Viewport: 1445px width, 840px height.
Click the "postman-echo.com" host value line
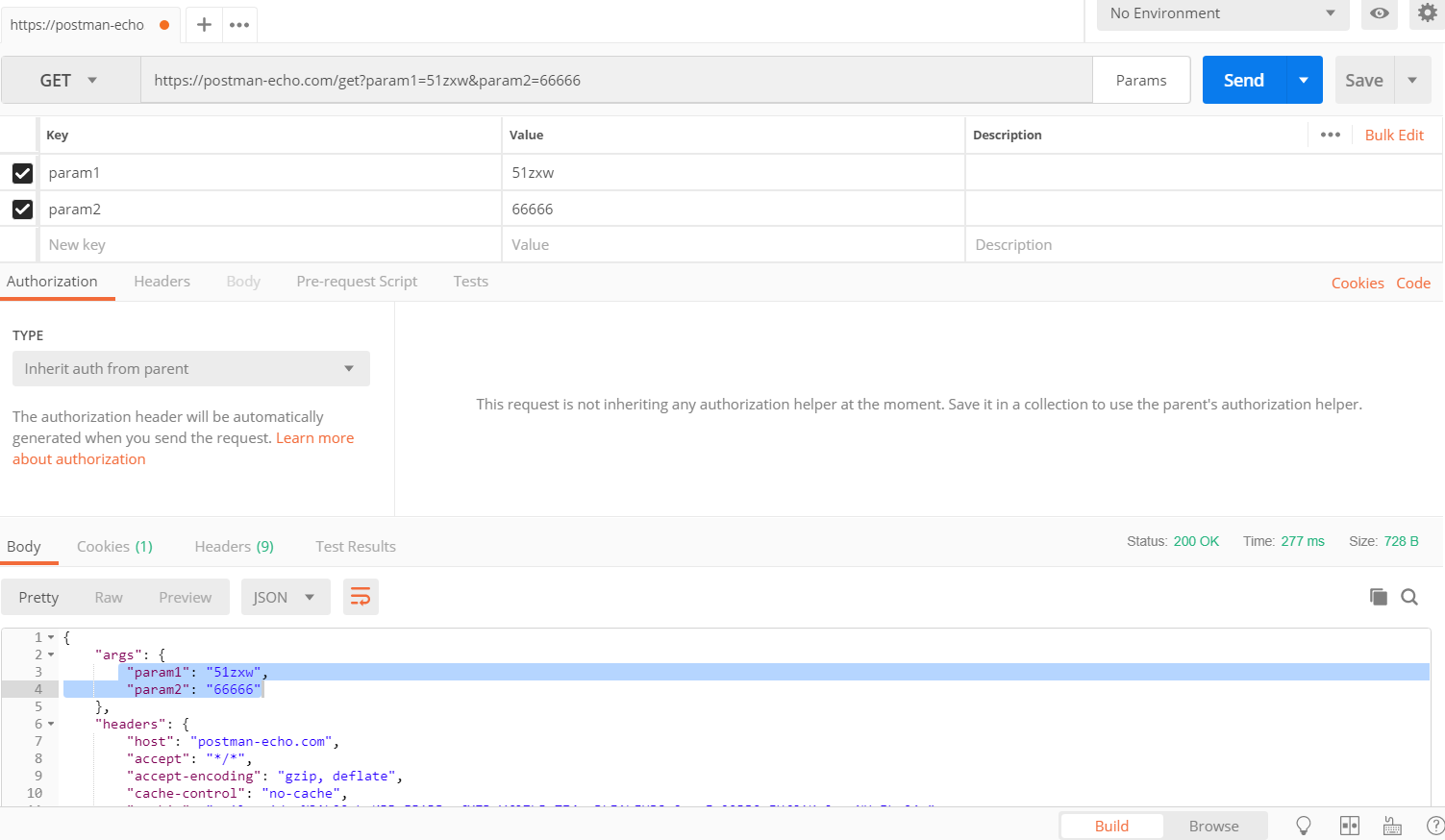(233, 741)
